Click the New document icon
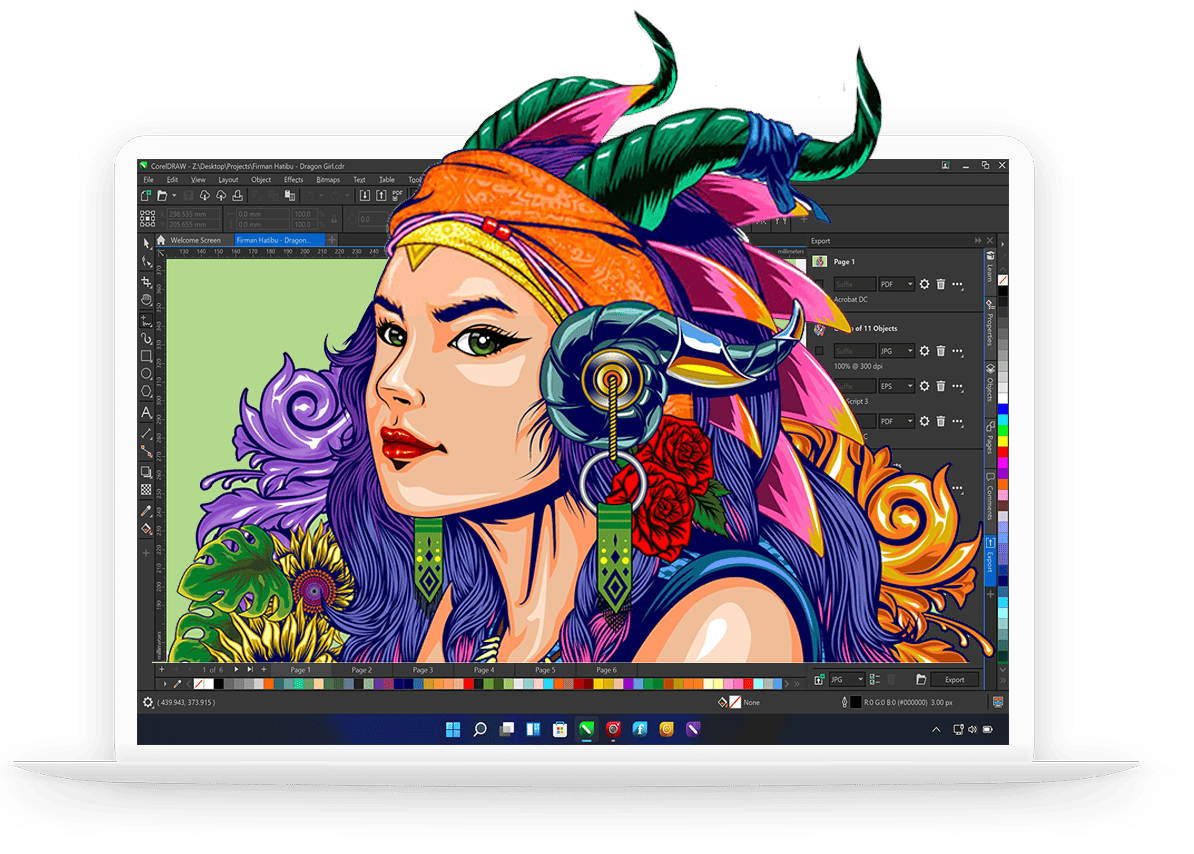Screen dimensions: 1194x854 (146, 196)
